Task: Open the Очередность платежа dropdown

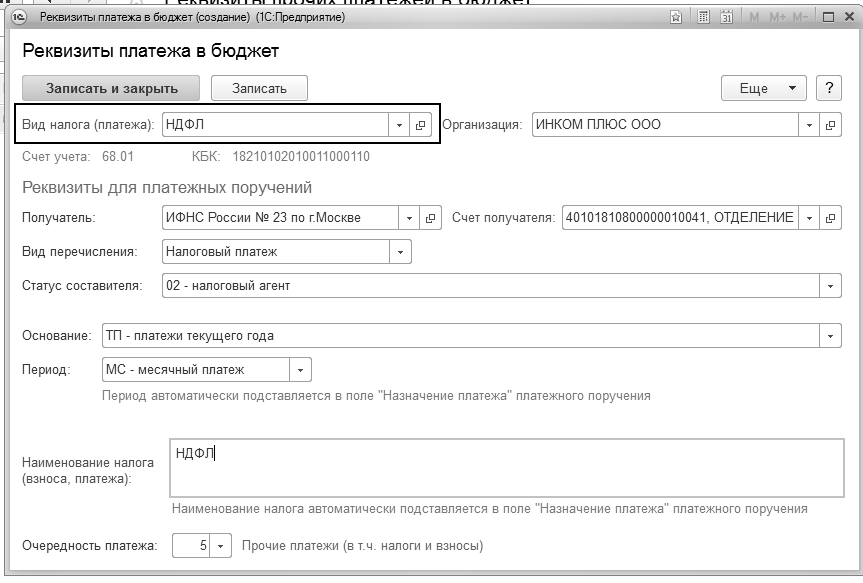Action: click(221, 546)
